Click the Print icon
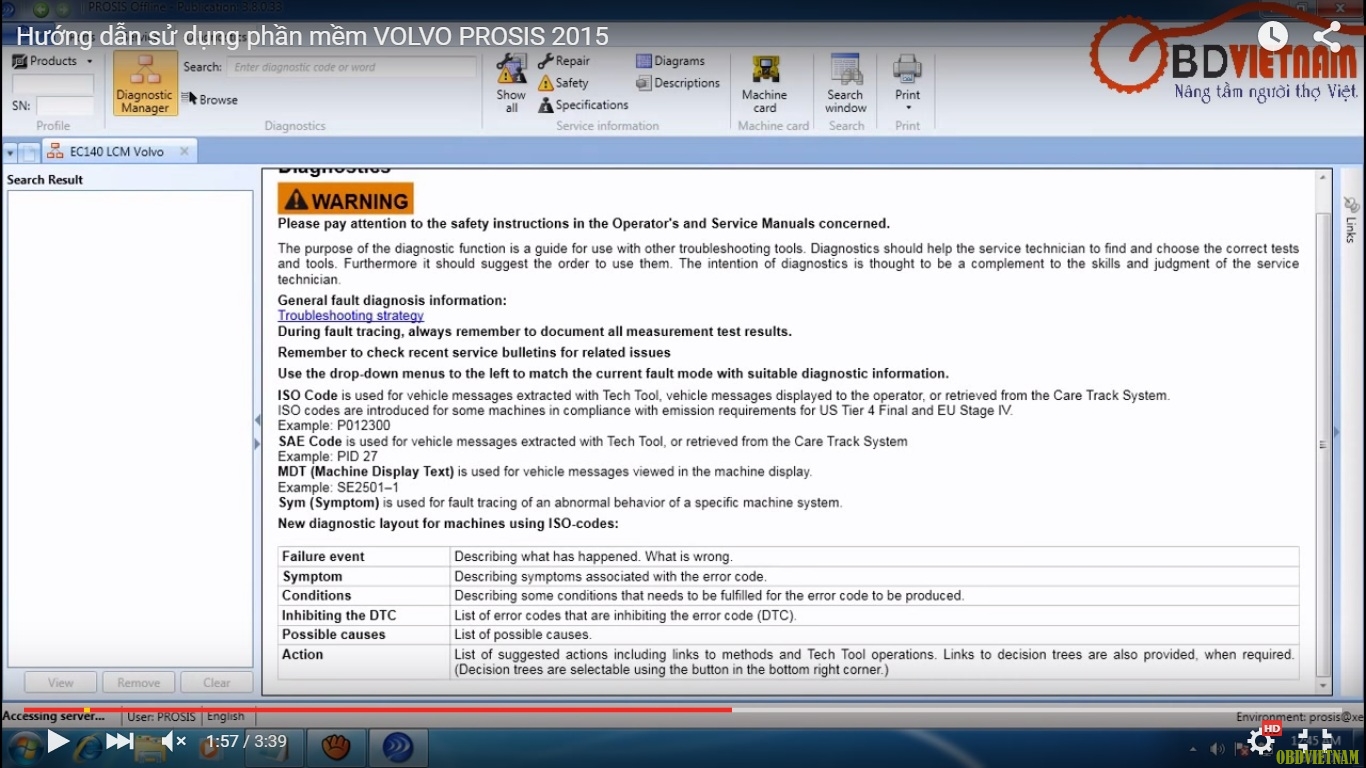 pos(908,70)
